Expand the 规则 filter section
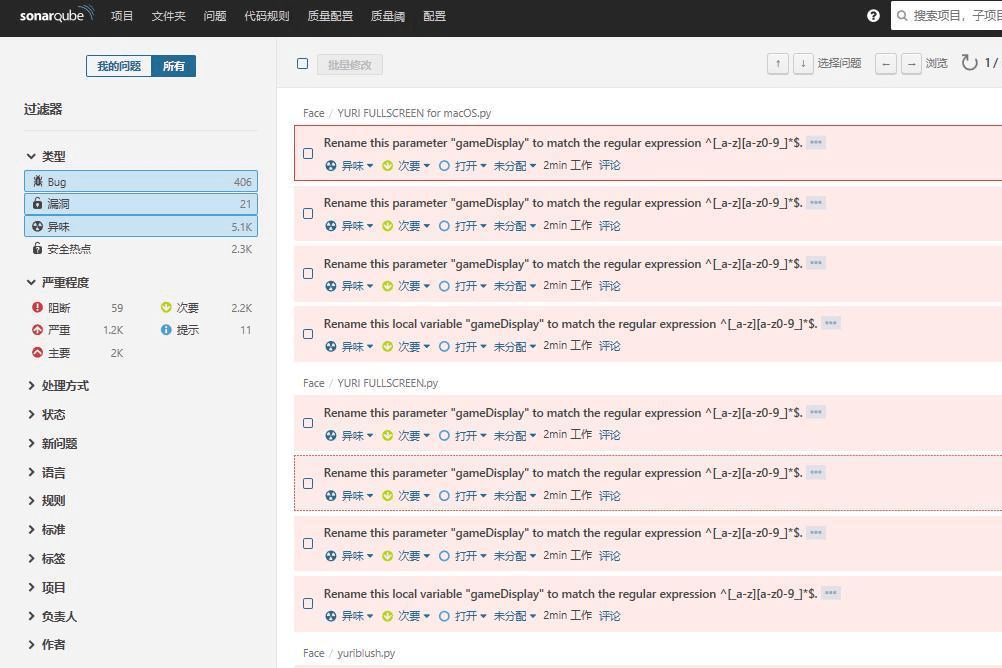1002x668 pixels. (45, 501)
